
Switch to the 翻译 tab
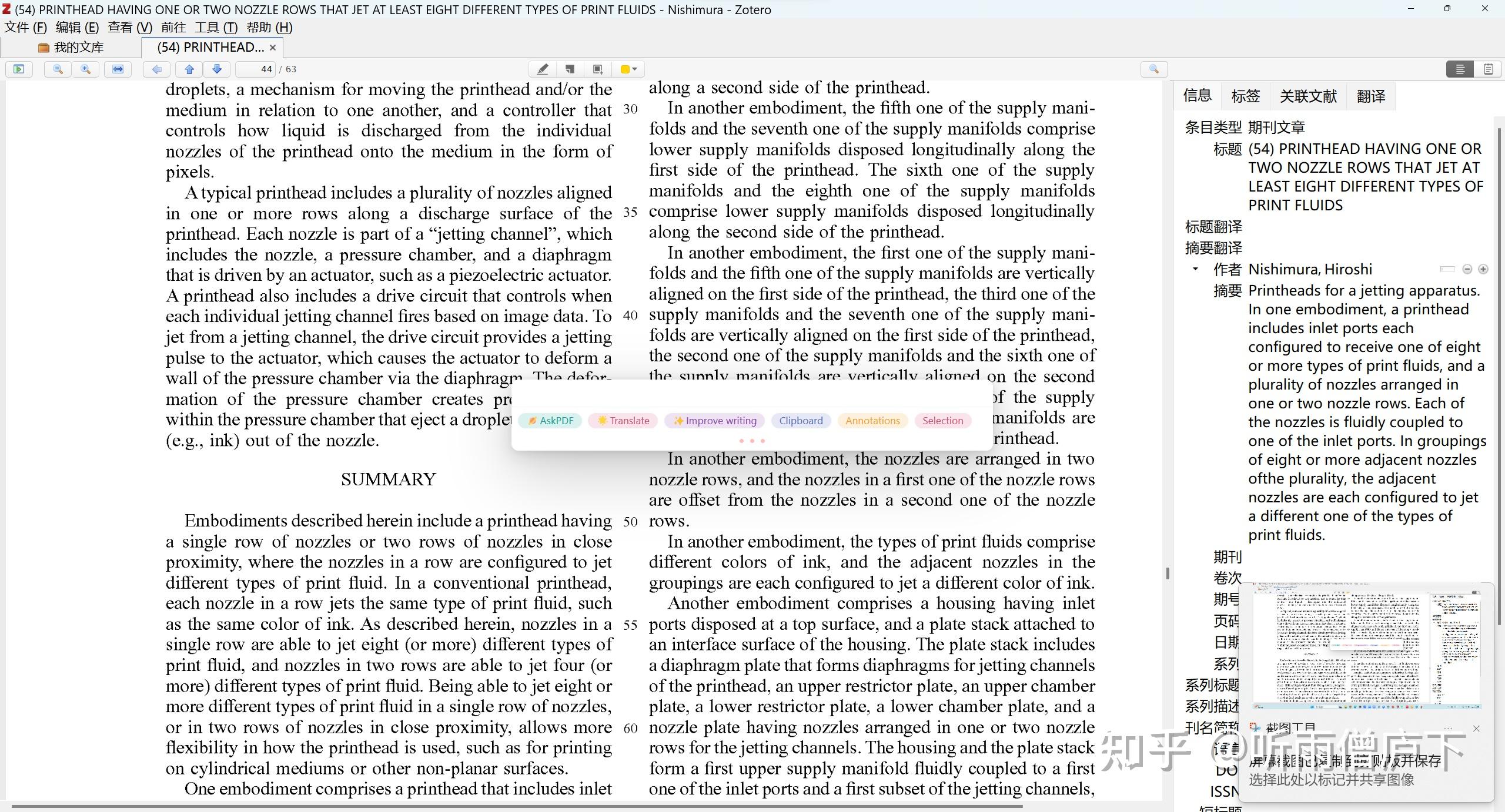(x=1371, y=96)
